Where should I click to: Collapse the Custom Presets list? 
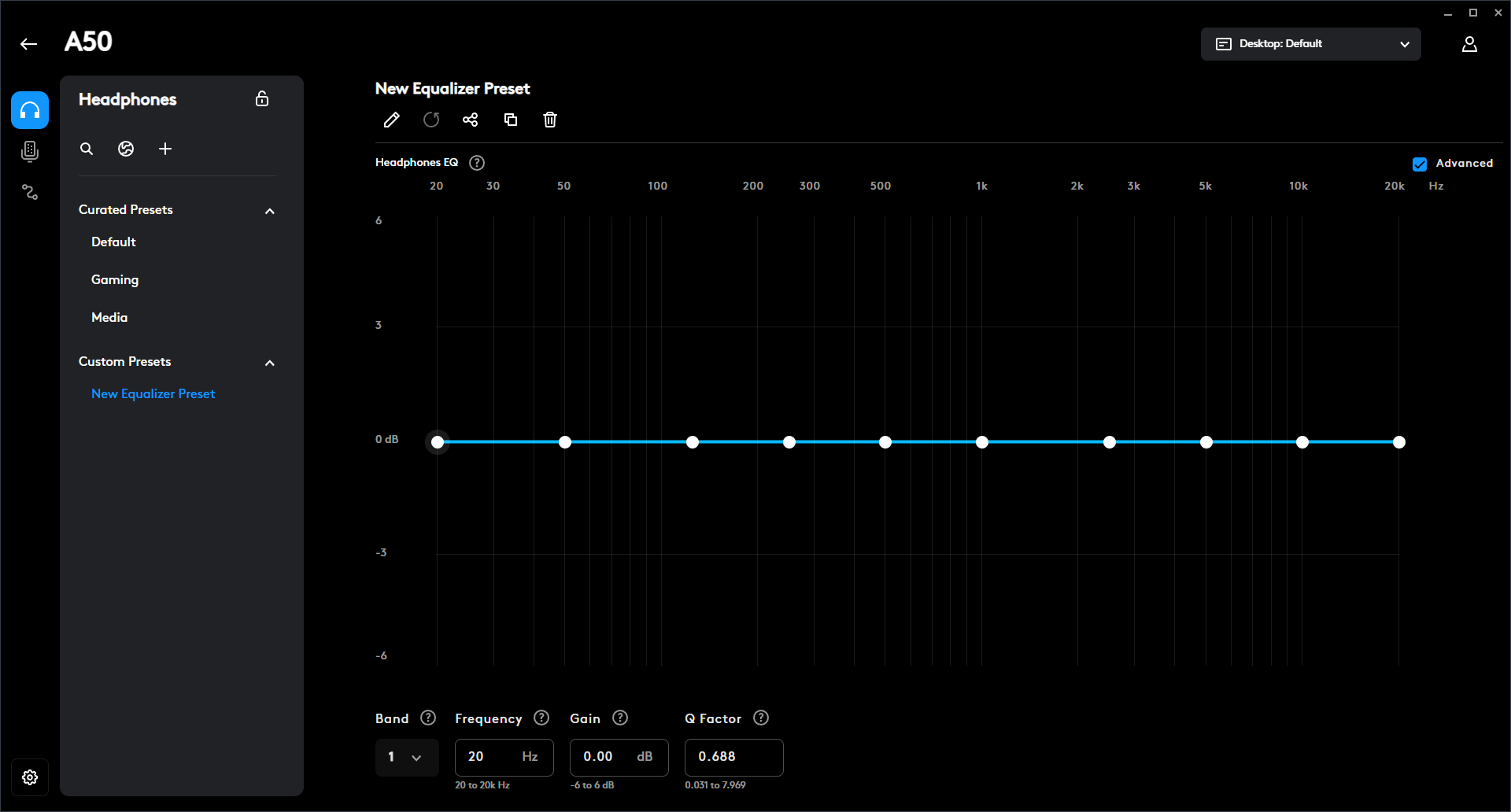[x=270, y=363]
